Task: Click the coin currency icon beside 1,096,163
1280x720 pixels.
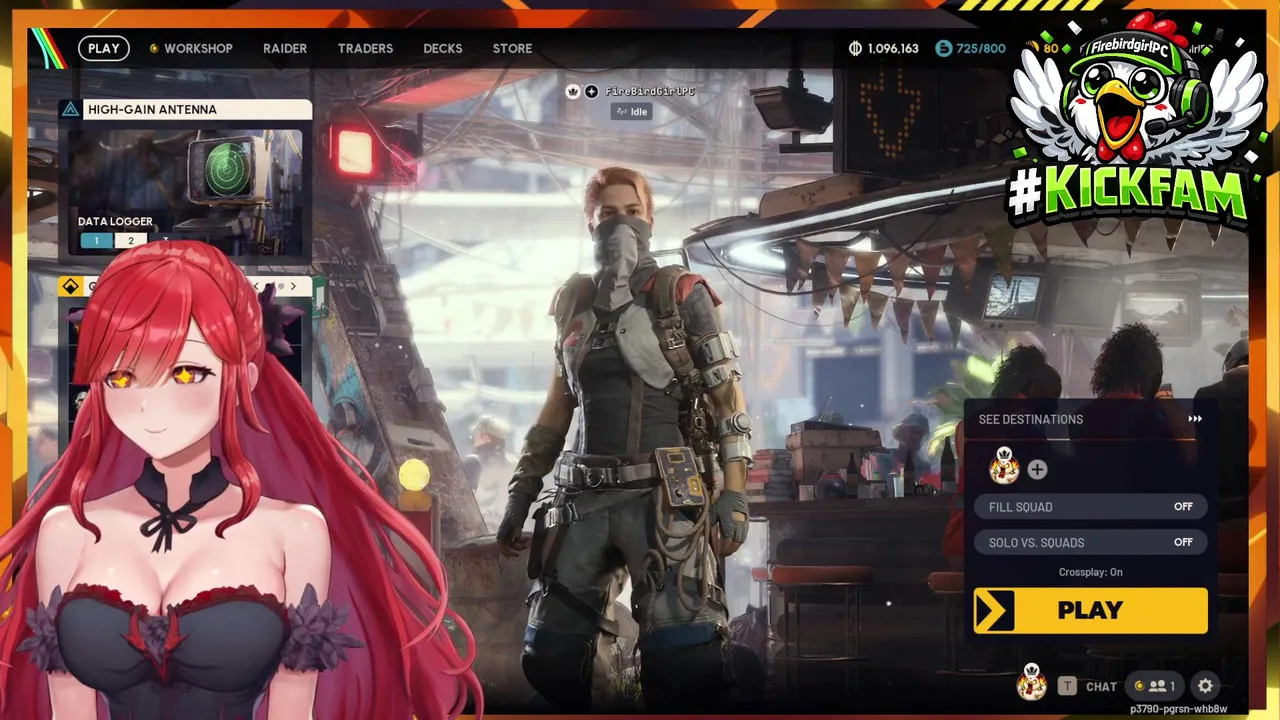Action: pyautogui.click(x=855, y=48)
